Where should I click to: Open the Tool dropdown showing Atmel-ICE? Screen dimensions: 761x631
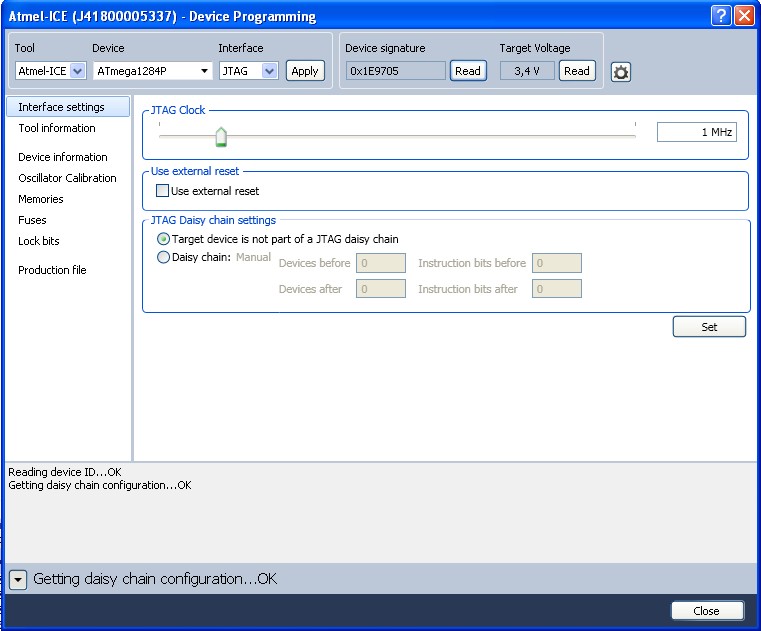[50, 71]
